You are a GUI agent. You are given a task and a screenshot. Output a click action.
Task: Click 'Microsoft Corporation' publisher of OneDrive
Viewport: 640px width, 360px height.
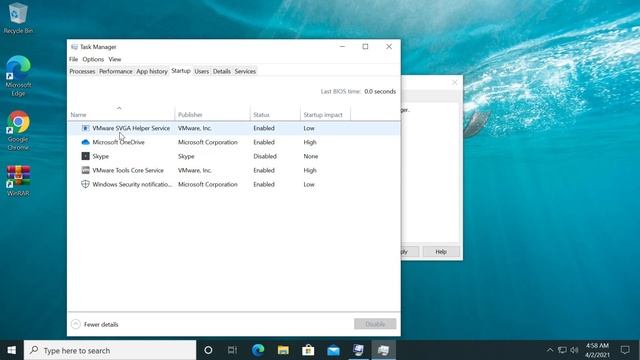click(207, 142)
